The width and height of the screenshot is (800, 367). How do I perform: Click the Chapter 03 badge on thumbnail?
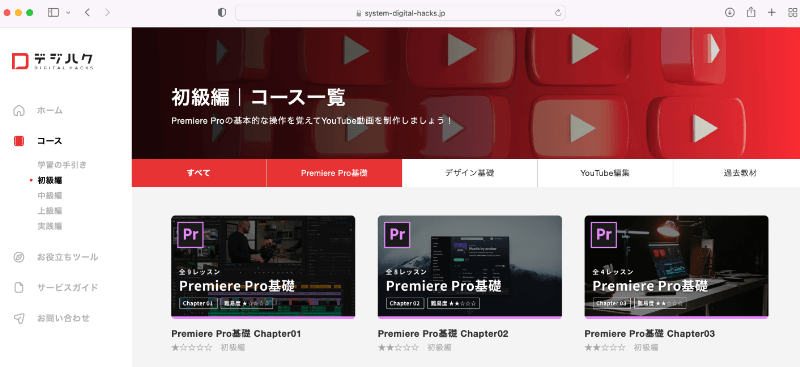point(612,303)
